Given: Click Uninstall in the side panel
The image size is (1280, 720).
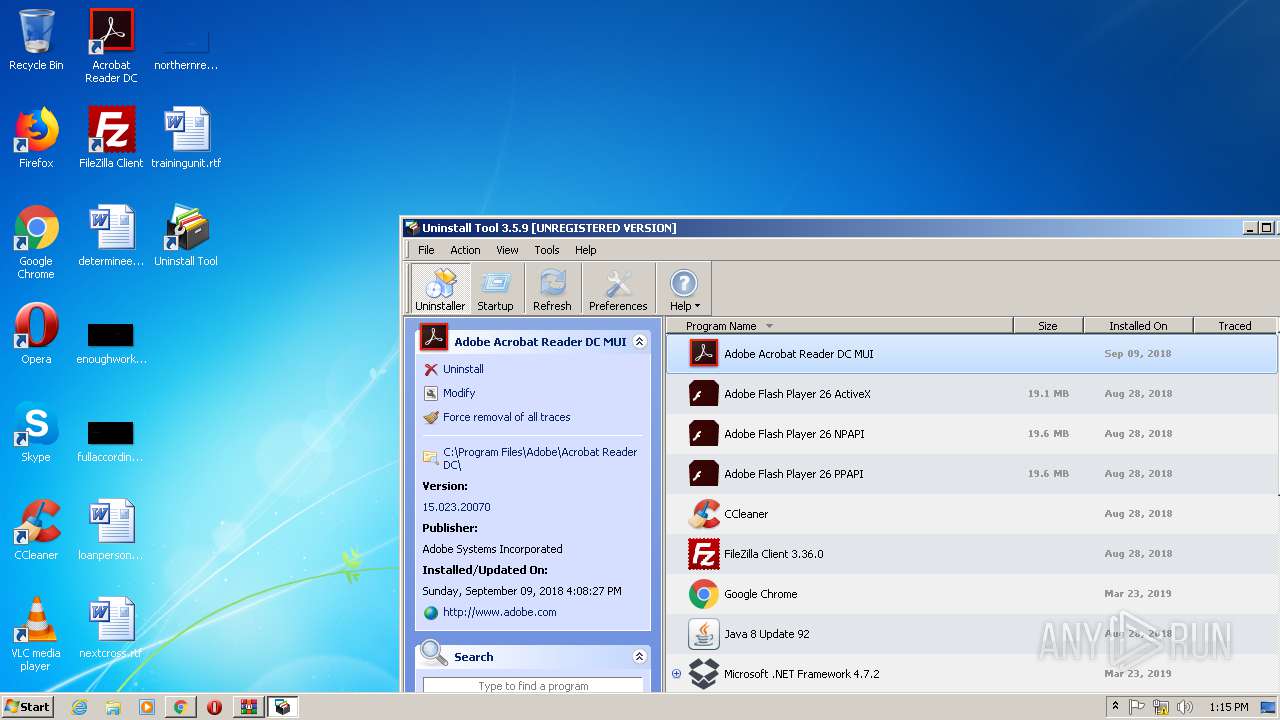Looking at the screenshot, I should [x=463, y=369].
